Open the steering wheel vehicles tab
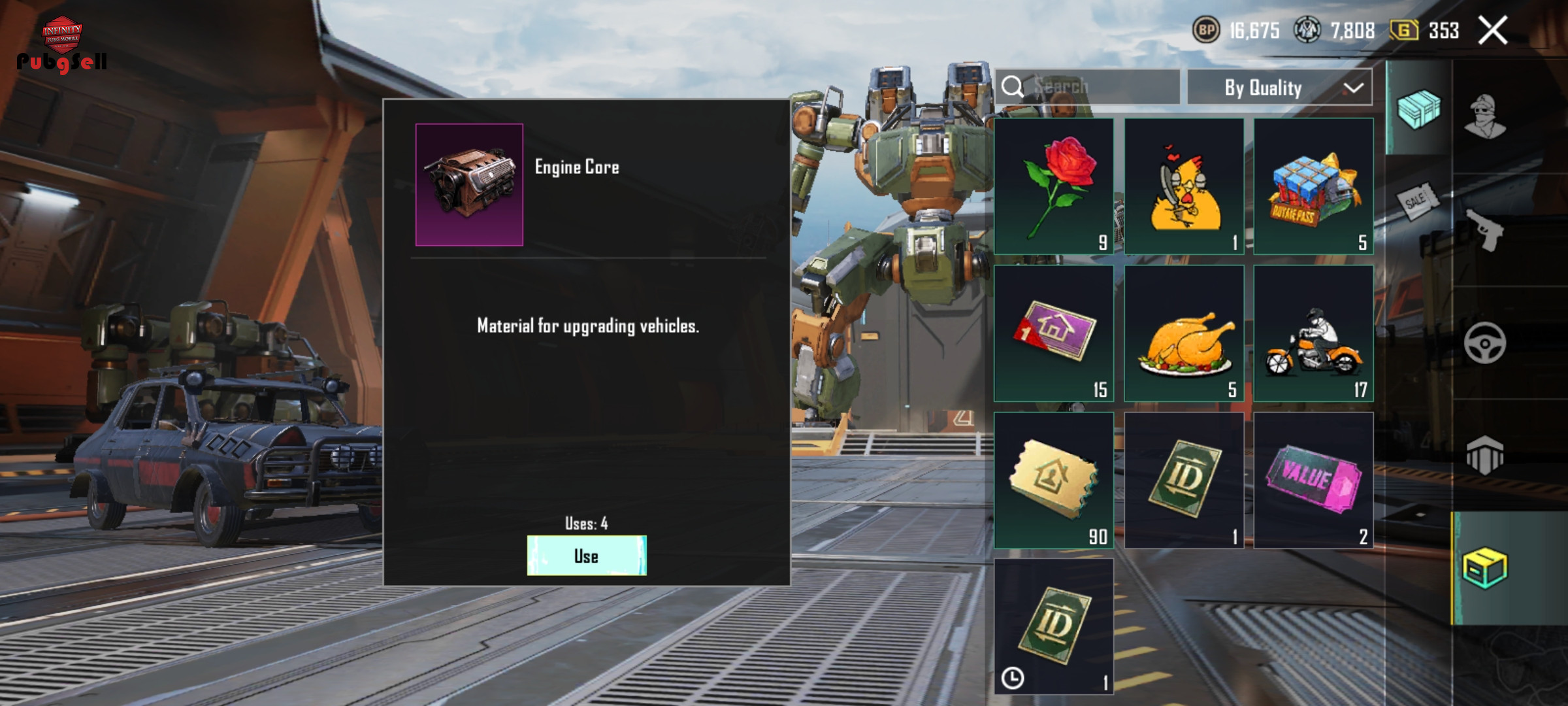The height and width of the screenshot is (706, 1568). pos(1484,343)
